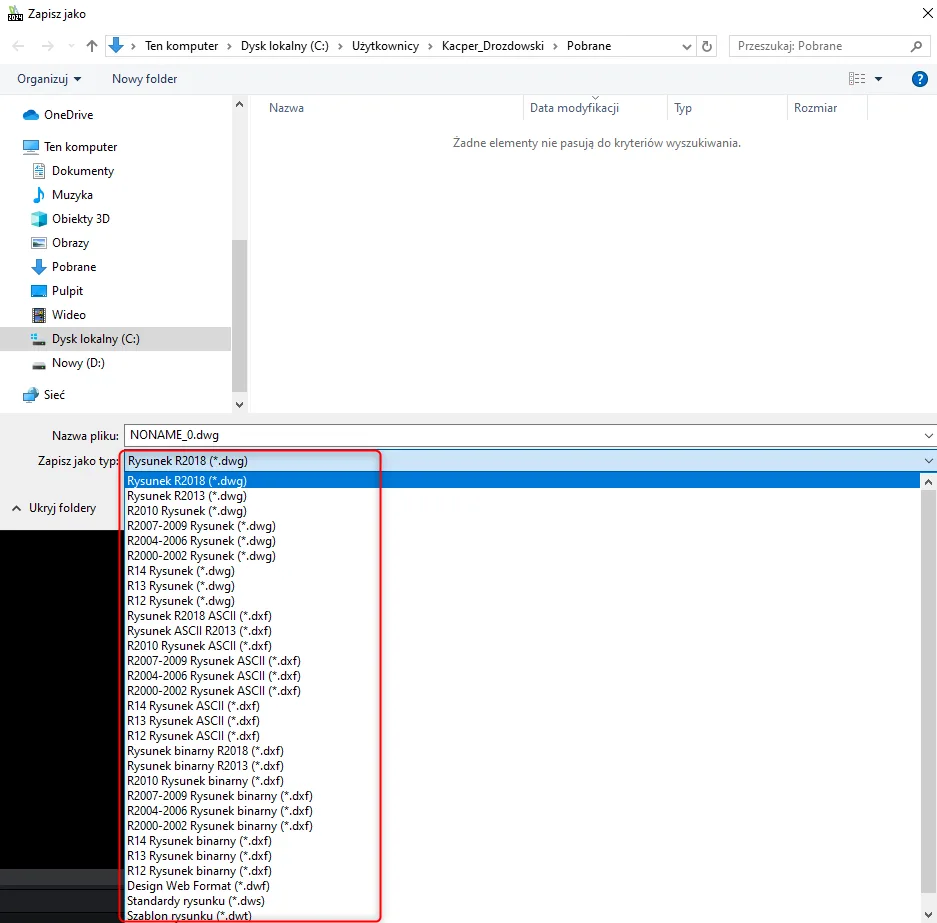
Task: Go back using the left arrow
Action: (x=18, y=46)
